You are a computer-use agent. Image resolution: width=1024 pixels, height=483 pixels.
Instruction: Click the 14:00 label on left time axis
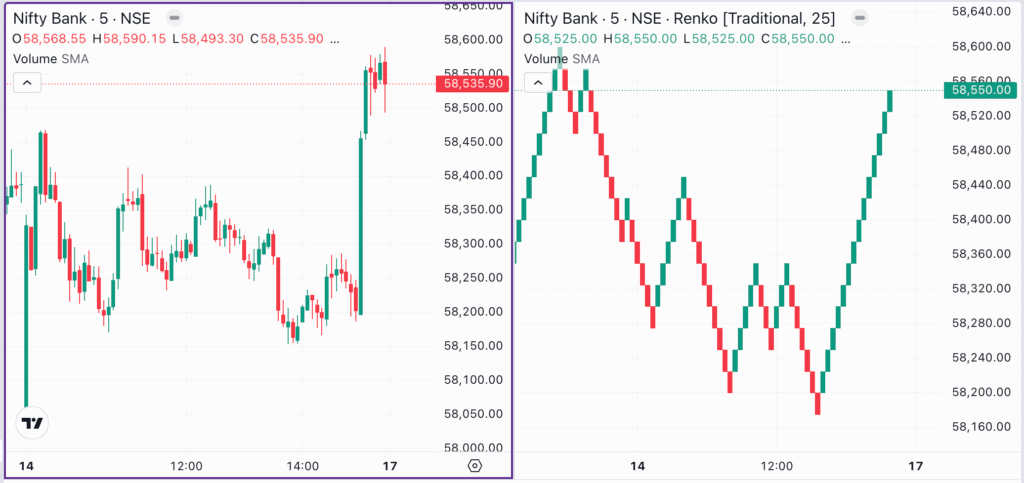(302, 466)
